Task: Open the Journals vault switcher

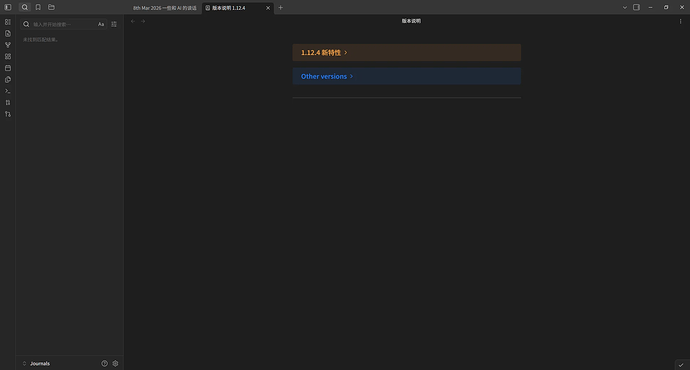Action: (x=36, y=363)
